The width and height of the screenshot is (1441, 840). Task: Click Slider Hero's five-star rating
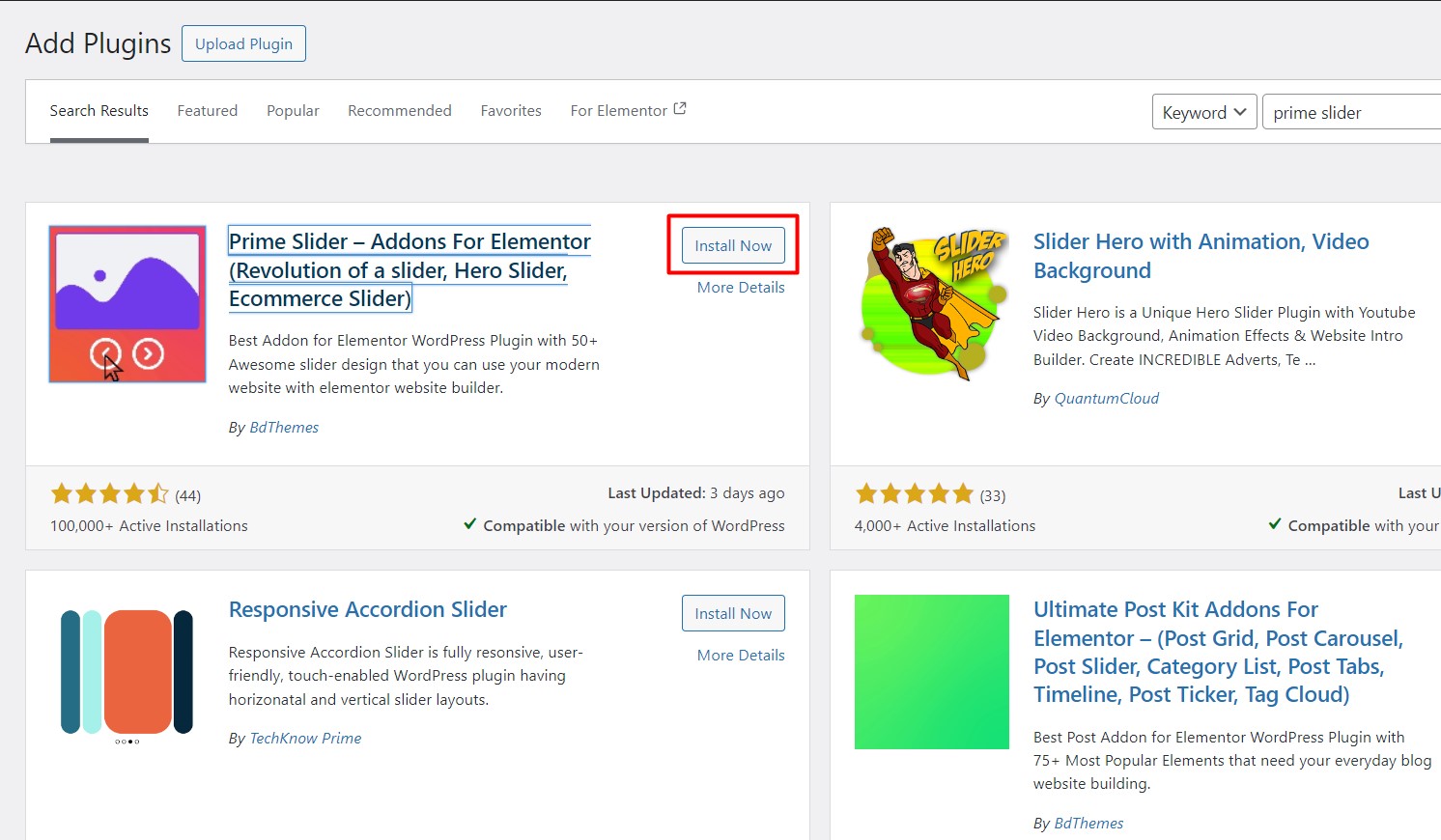click(915, 494)
